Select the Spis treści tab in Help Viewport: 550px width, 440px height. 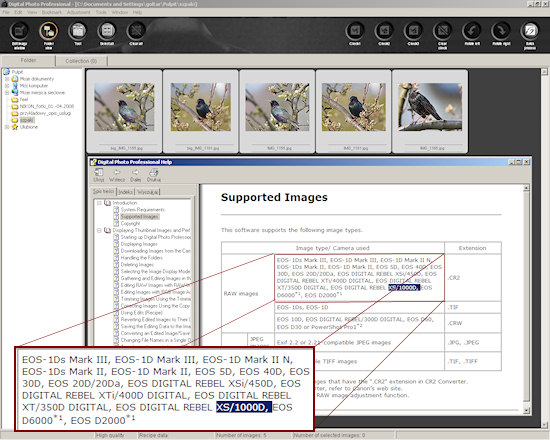coord(103,191)
